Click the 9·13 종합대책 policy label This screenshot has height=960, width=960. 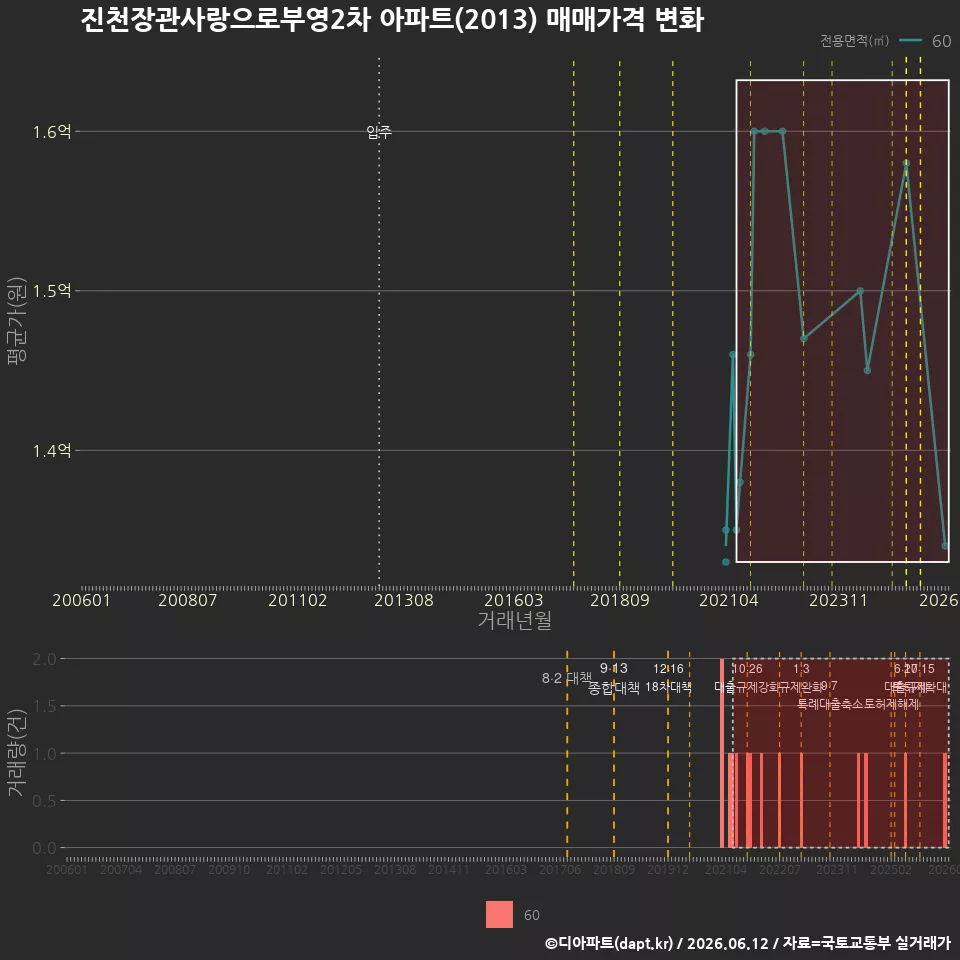[x=613, y=678]
